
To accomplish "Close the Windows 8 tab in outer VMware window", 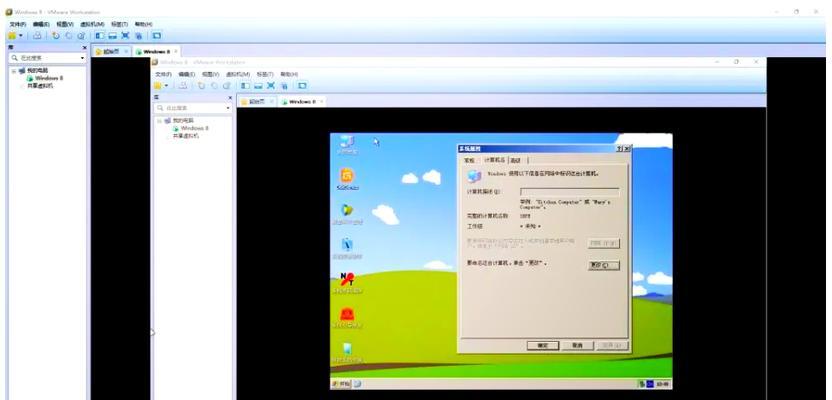I will coord(176,51).
